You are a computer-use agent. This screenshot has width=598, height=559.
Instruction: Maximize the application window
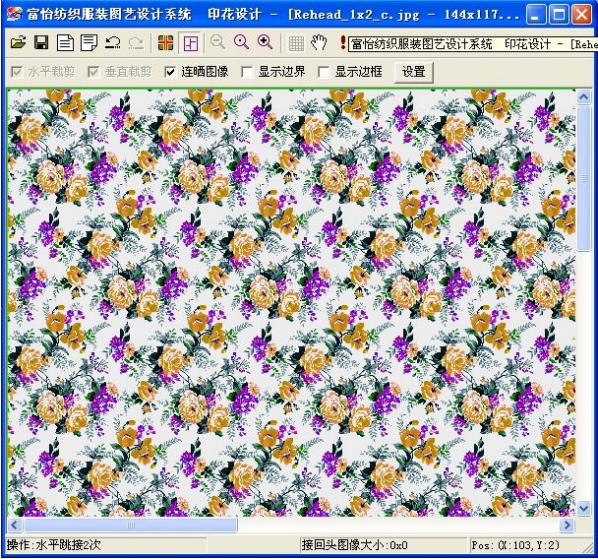(x=559, y=14)
